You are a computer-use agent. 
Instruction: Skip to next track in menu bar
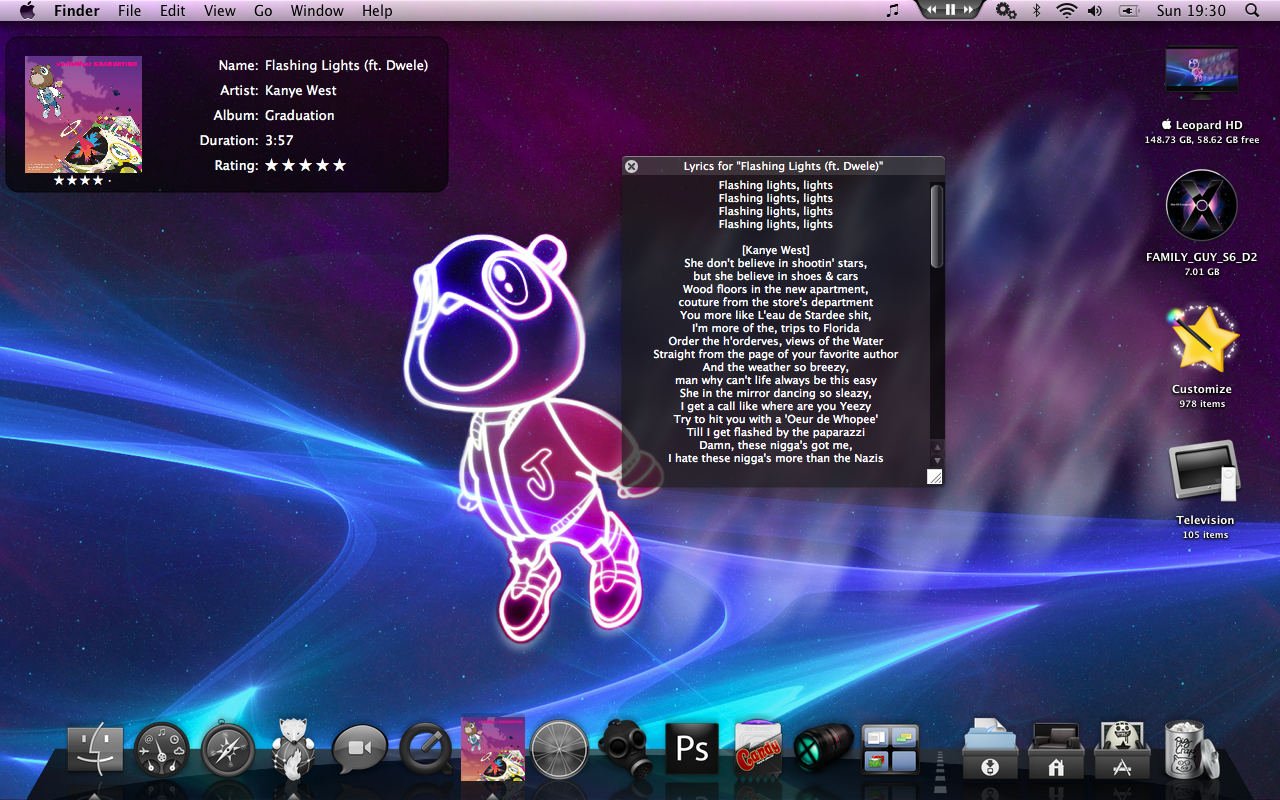[969, 9]
